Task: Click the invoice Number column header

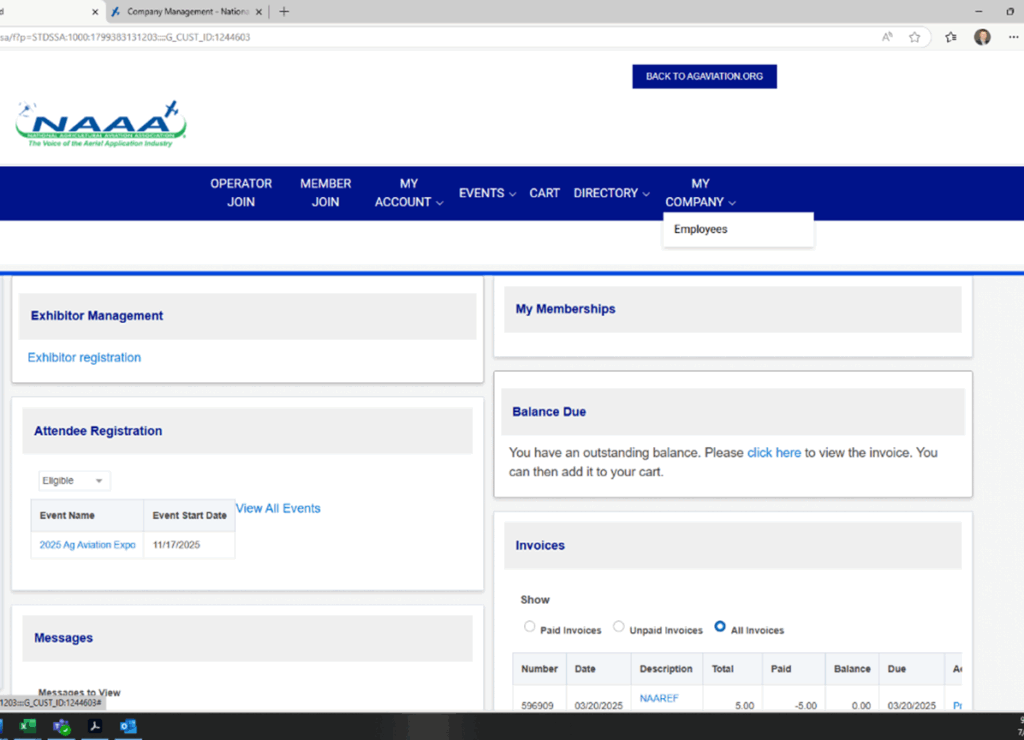Action: tap(539, 669)
